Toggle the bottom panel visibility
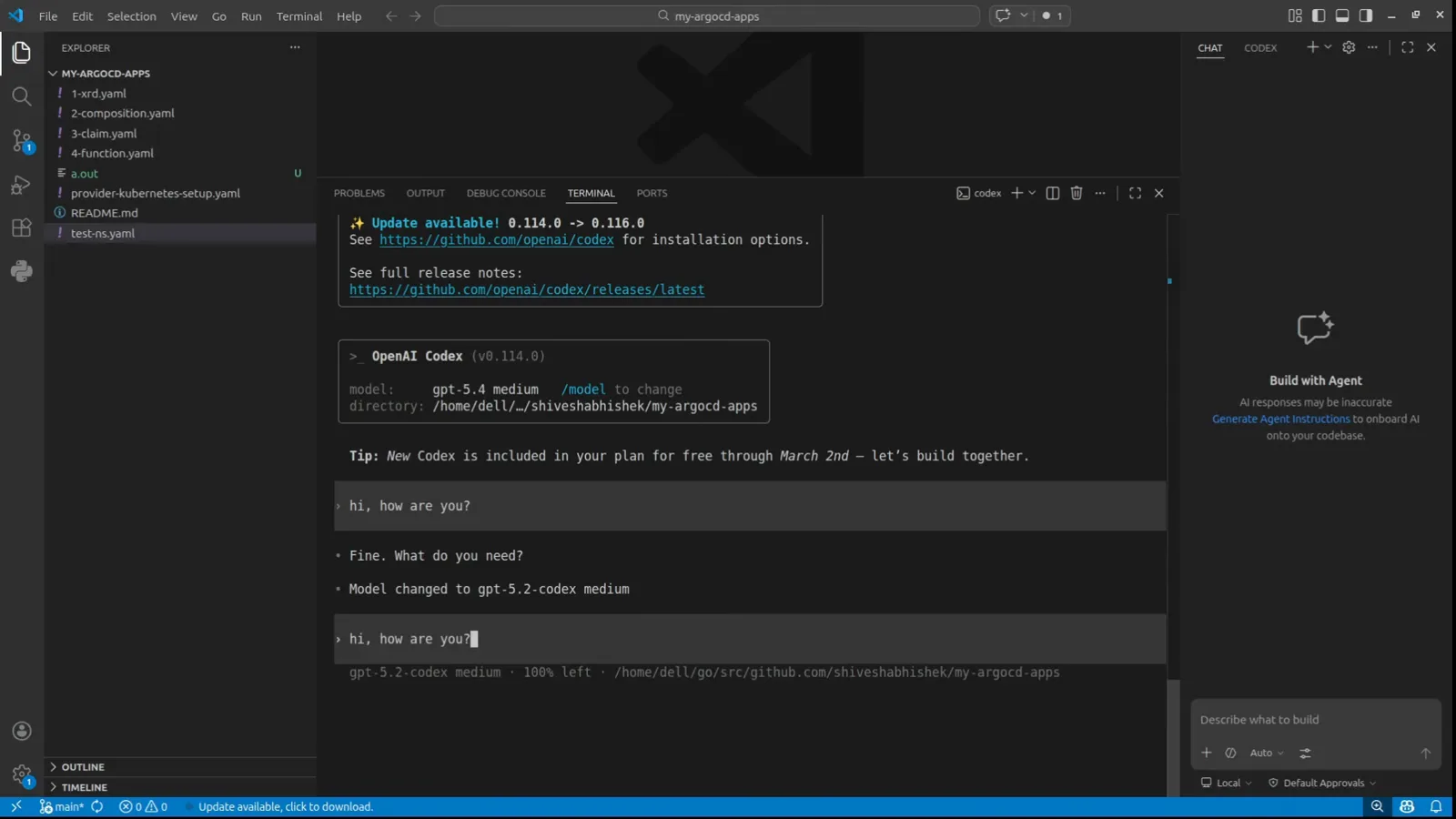Viewport: 1456px width, 819px height. pos(1342,15)
